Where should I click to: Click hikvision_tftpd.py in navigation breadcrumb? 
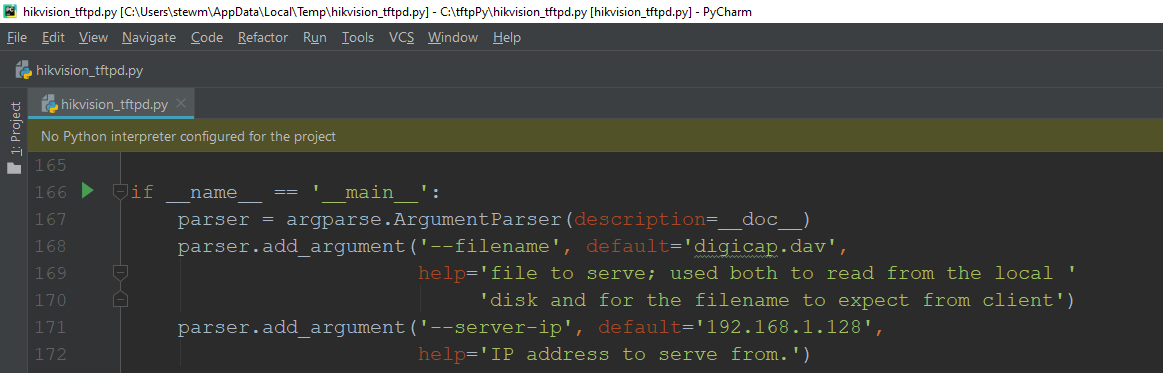click(89, 70)
